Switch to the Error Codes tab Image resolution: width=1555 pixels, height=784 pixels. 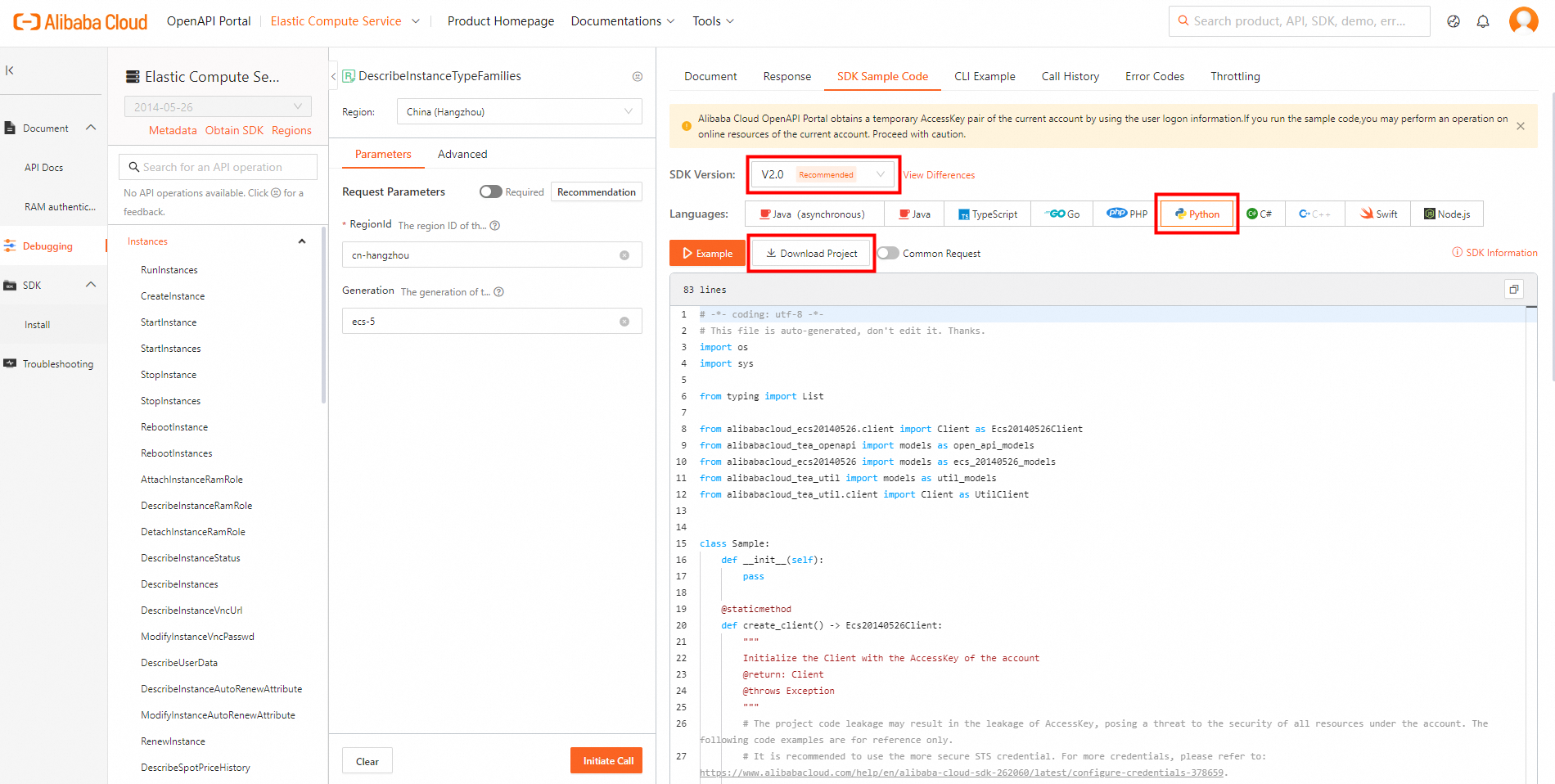(1155, 76)
